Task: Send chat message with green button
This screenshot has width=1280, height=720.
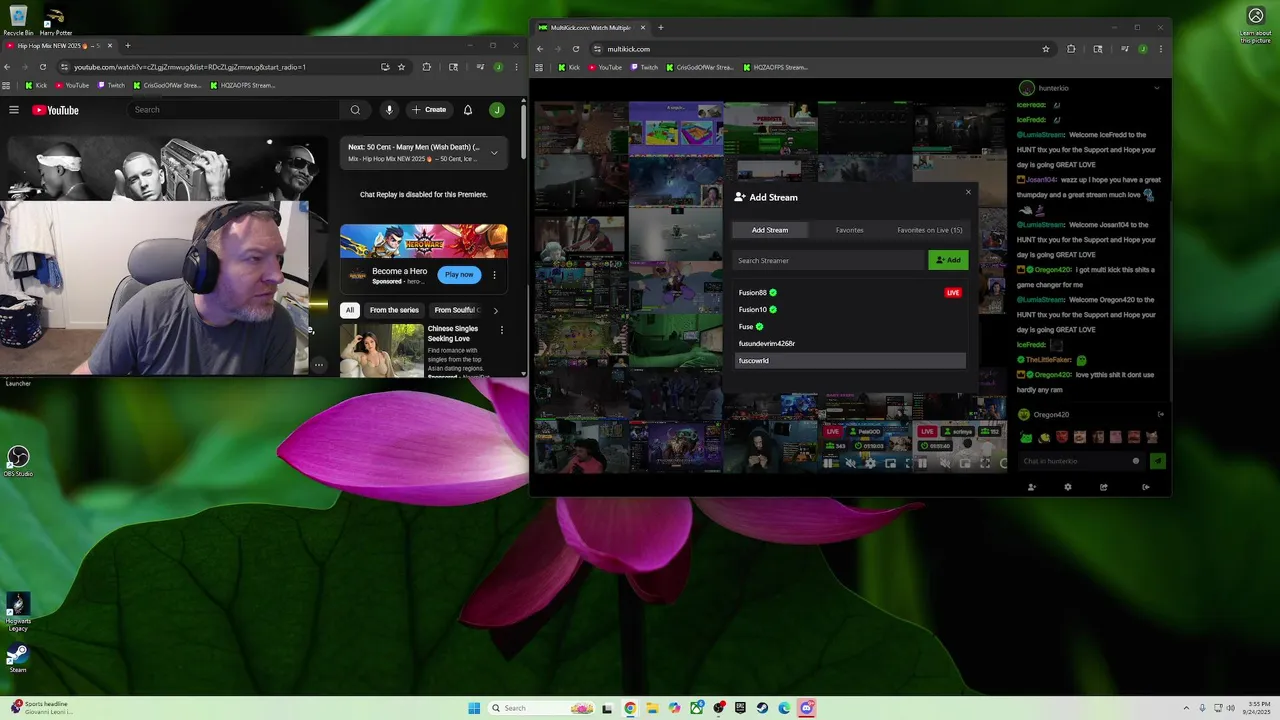Action: (1157, 461)
